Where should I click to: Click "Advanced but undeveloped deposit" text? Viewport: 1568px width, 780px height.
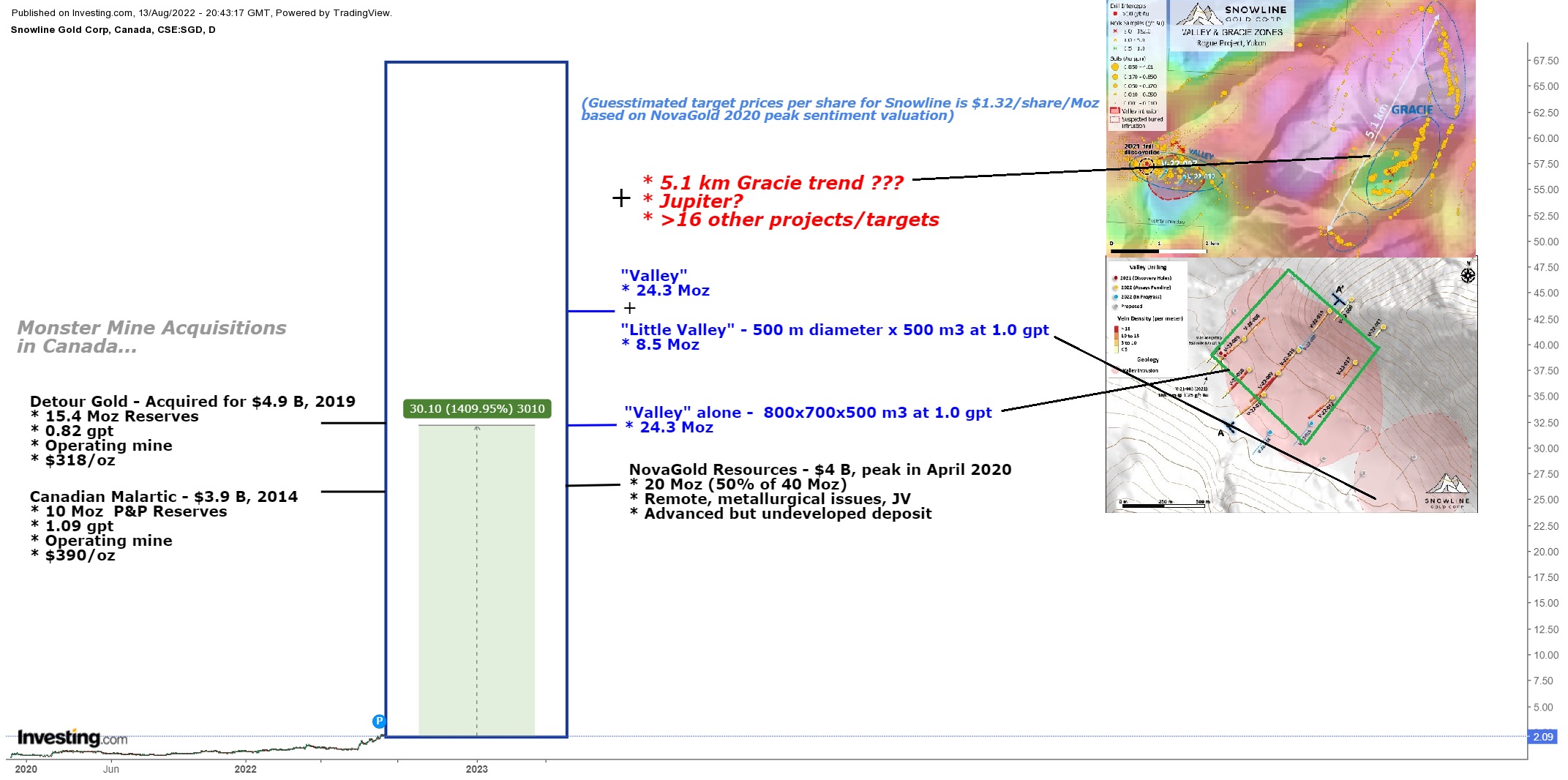(787, 513)
